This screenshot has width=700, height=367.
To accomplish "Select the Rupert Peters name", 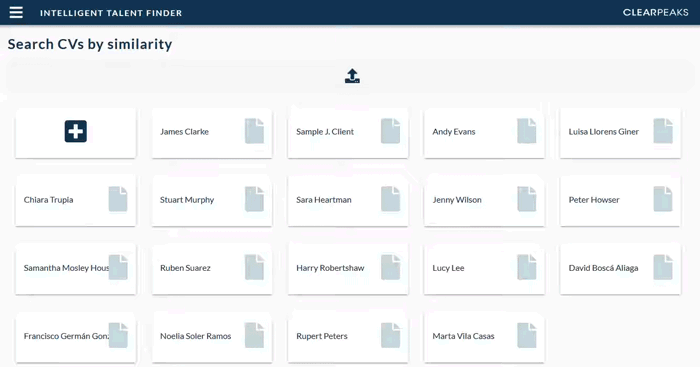I will (x=321, y=336).
